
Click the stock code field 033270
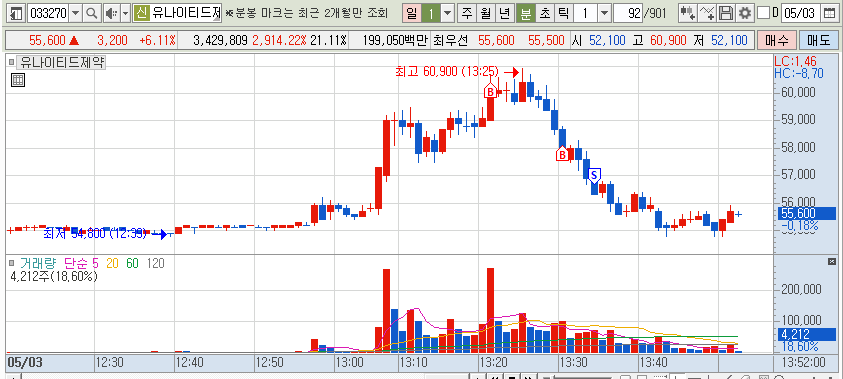[x=47, y=13]
